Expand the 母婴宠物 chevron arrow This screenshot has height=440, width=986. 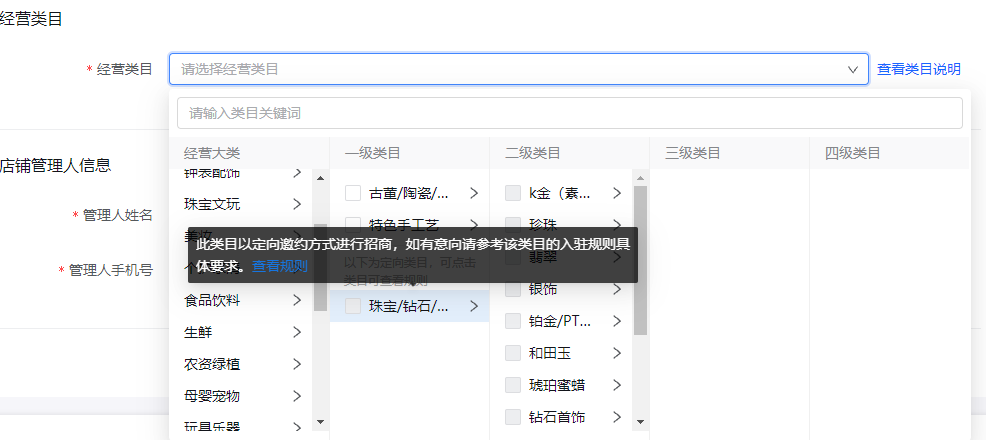coord(297,396)
